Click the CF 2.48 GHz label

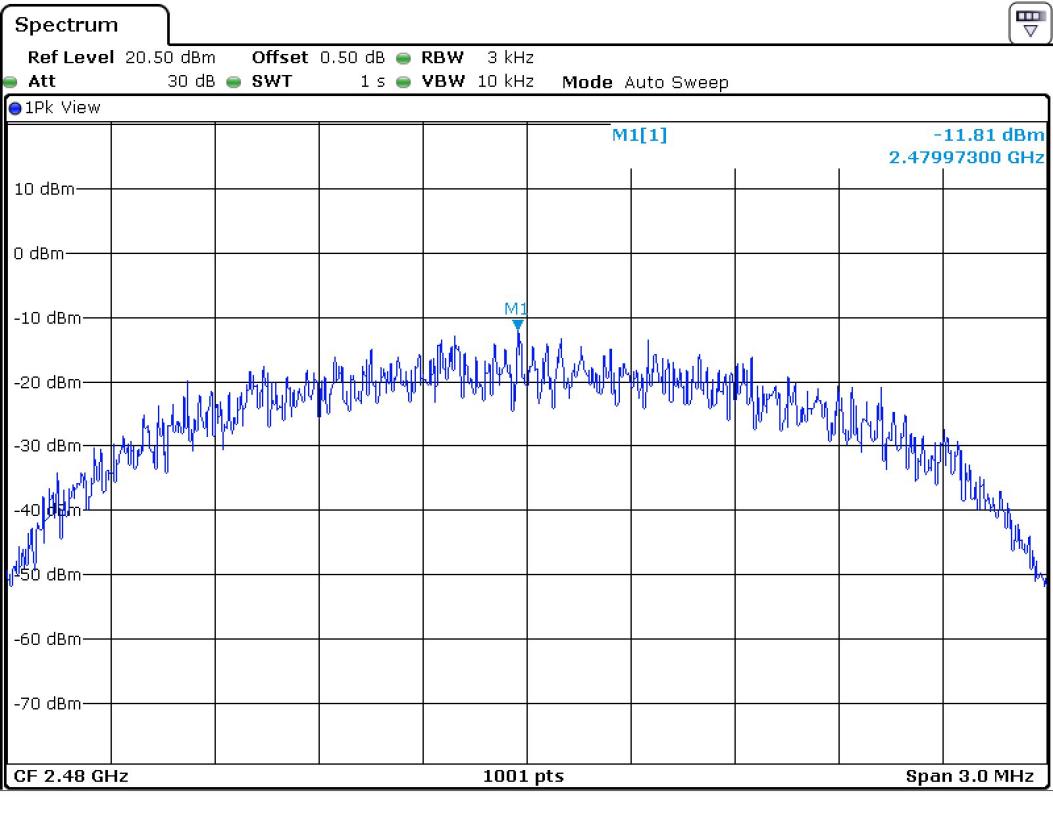pyautogui.click(x=71, y=776)
